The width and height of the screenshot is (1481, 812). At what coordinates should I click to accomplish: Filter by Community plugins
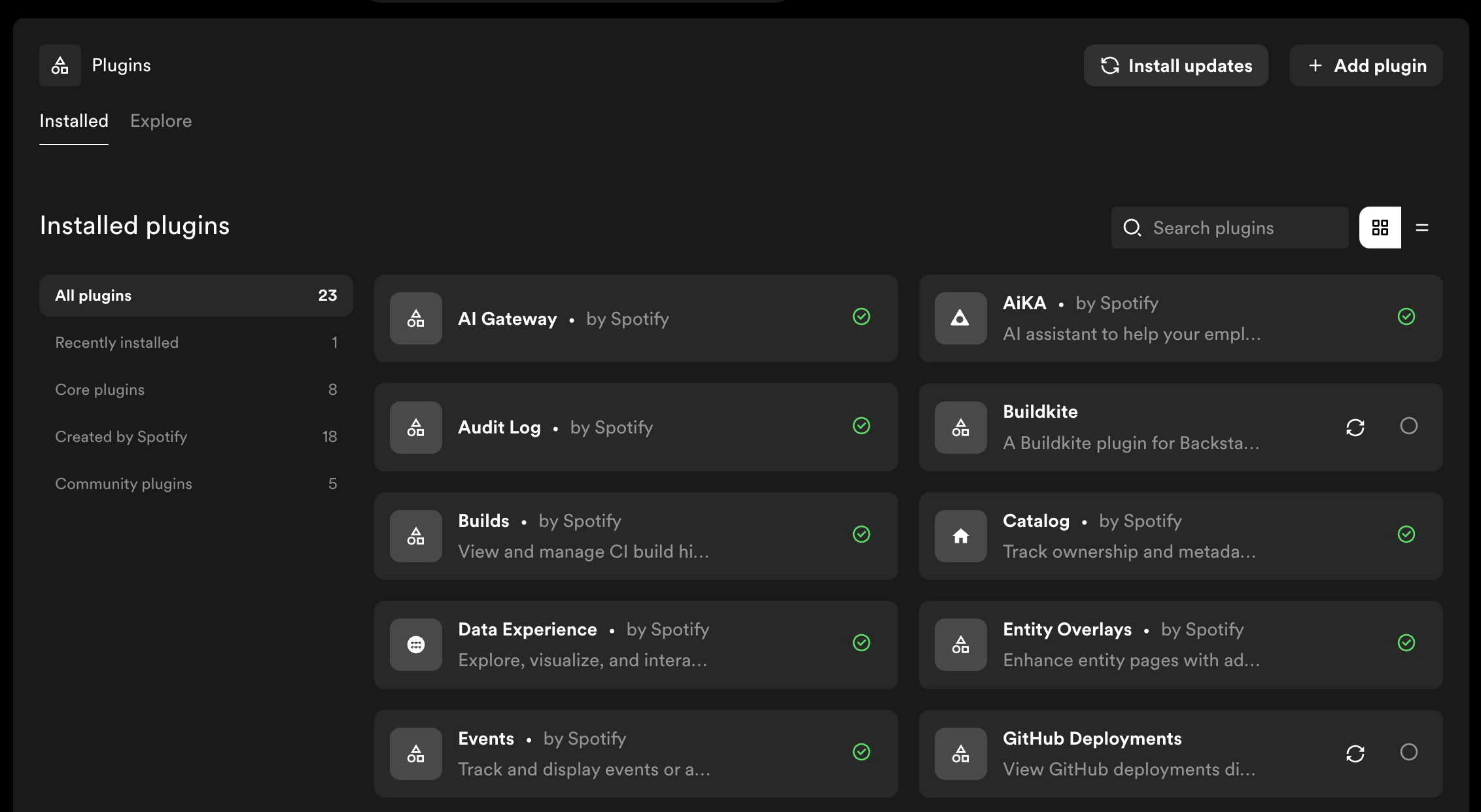pyautogui.click(x=196, y=484)
